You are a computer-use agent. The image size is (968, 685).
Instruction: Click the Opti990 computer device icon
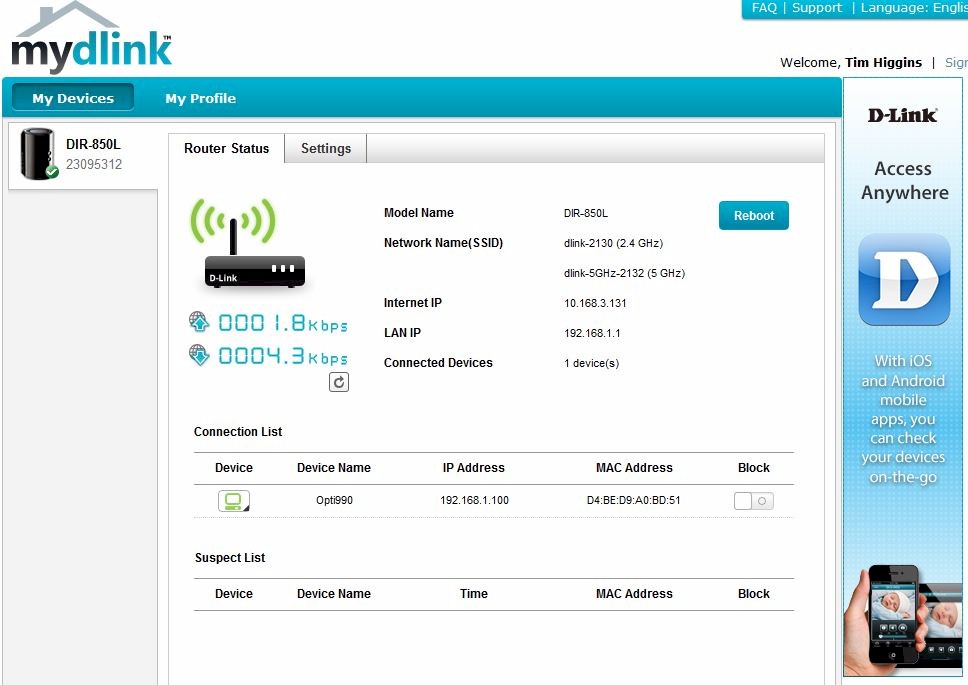point(234,500)
